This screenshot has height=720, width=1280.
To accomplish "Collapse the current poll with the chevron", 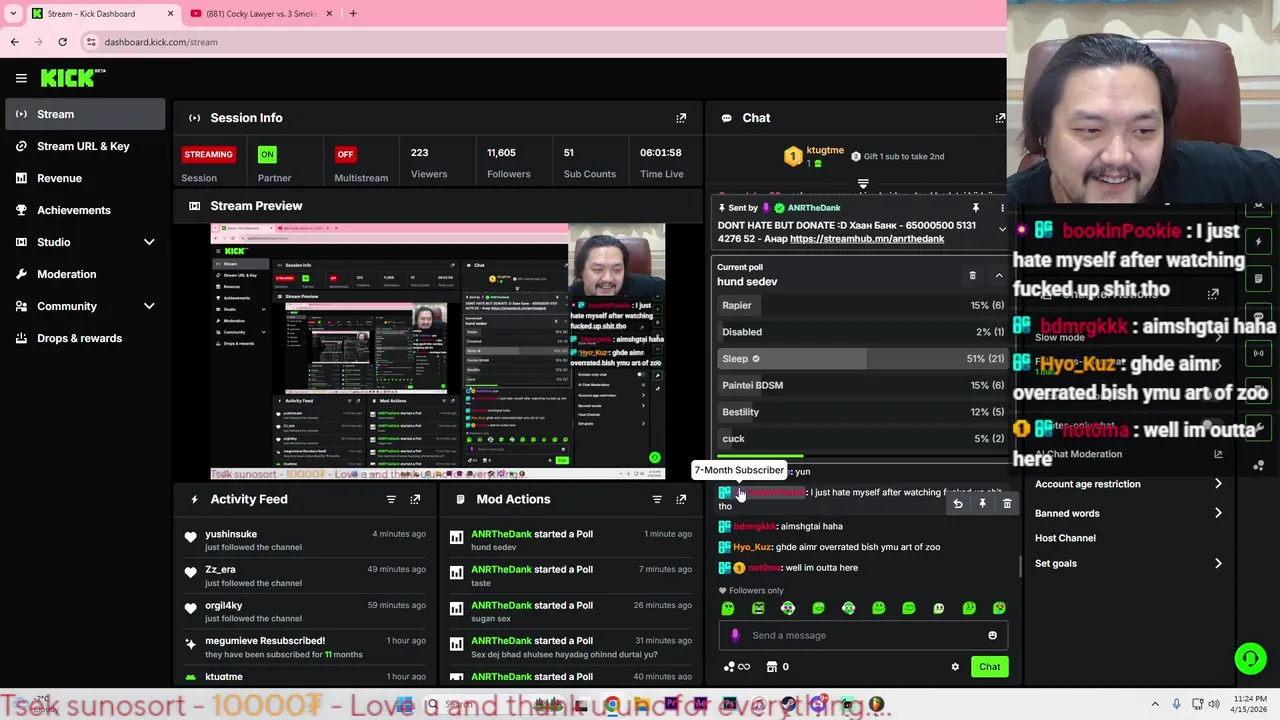I will click(x=999, y=275).
